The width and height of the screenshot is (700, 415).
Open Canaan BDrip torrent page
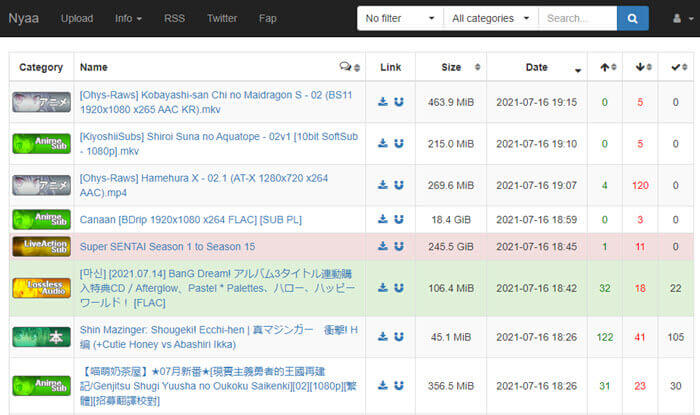(x=191, y=220)
